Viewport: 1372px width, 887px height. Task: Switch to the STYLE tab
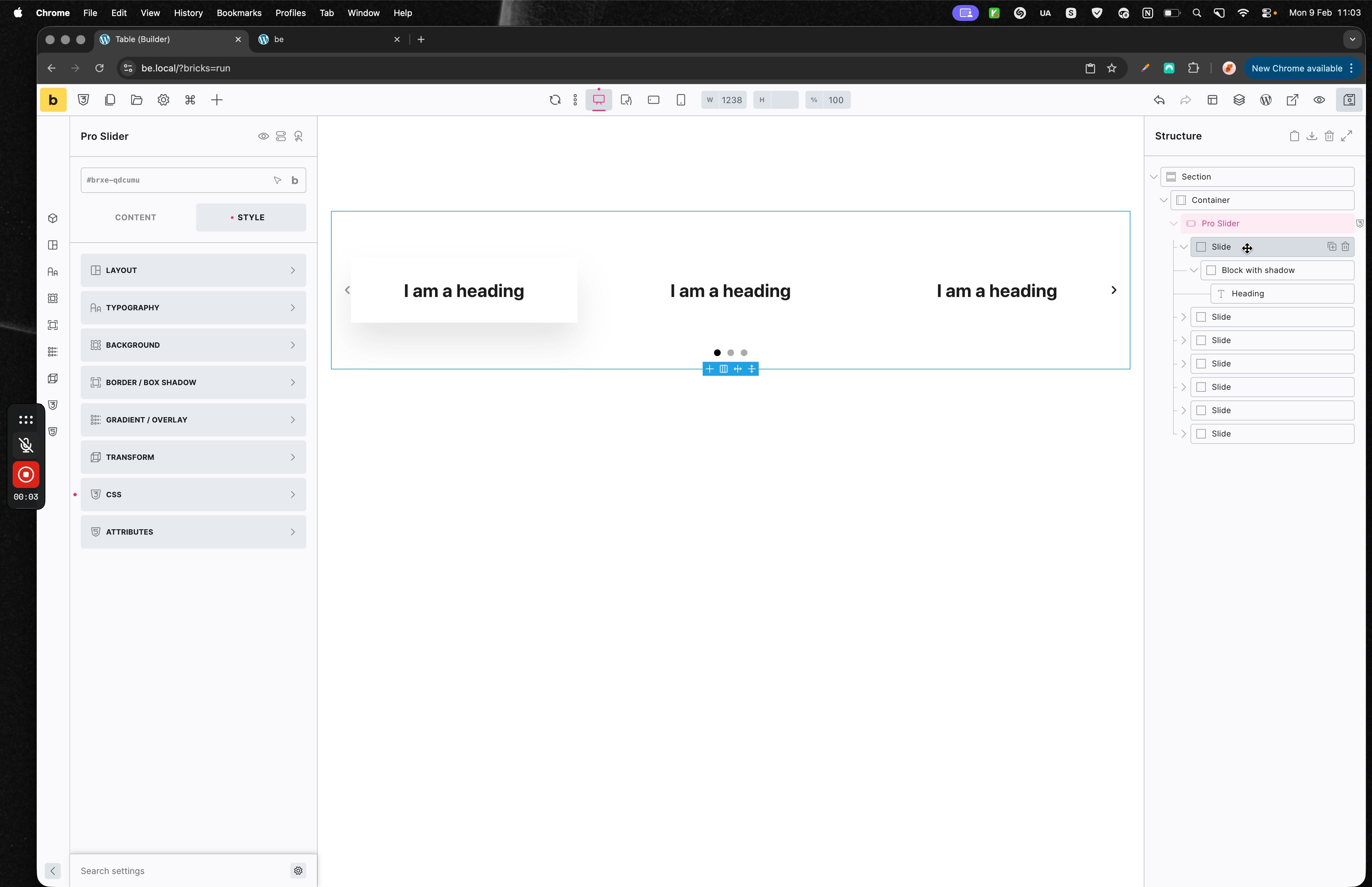pos(251,218)
